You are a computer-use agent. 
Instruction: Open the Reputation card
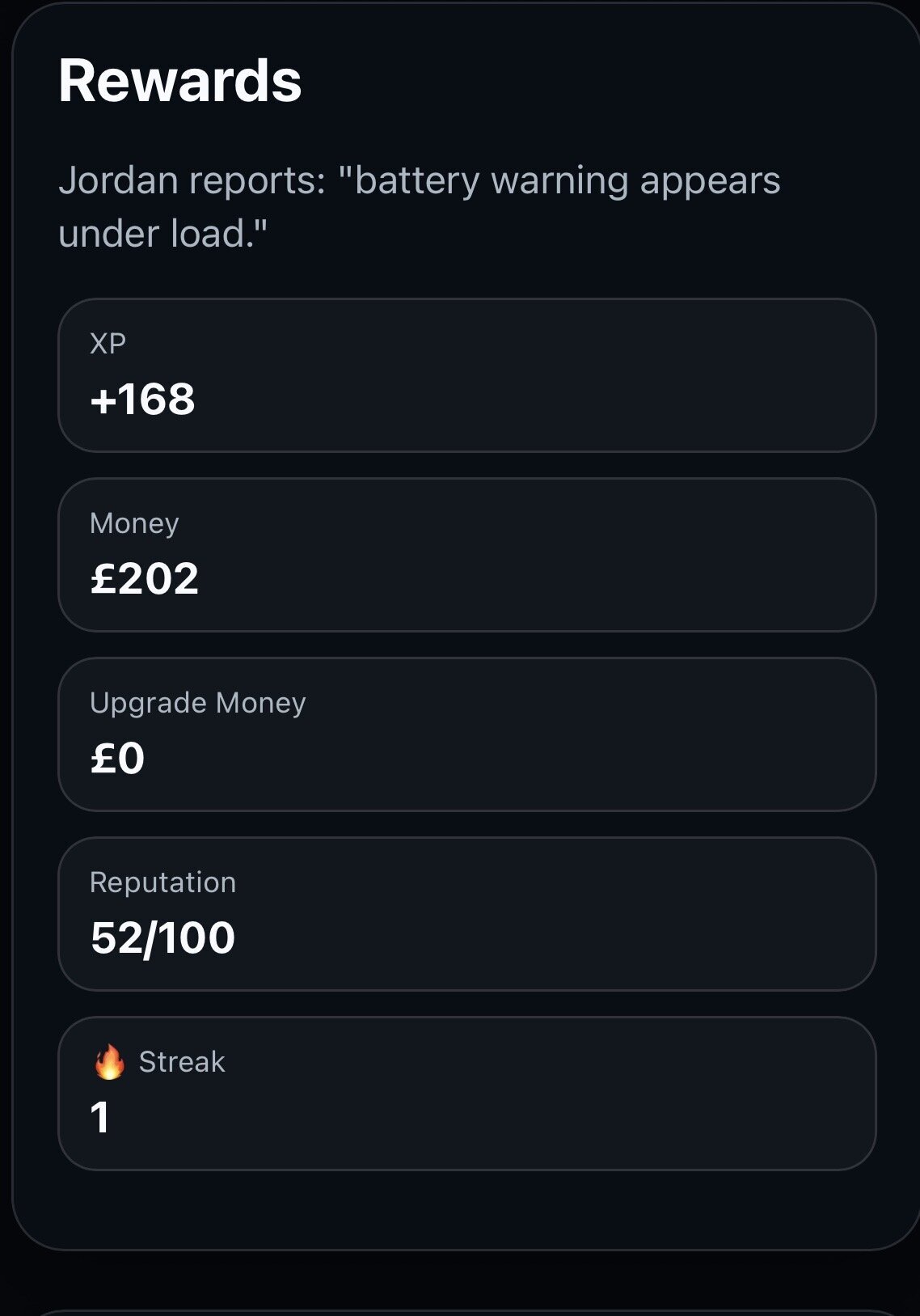(467, 914)
